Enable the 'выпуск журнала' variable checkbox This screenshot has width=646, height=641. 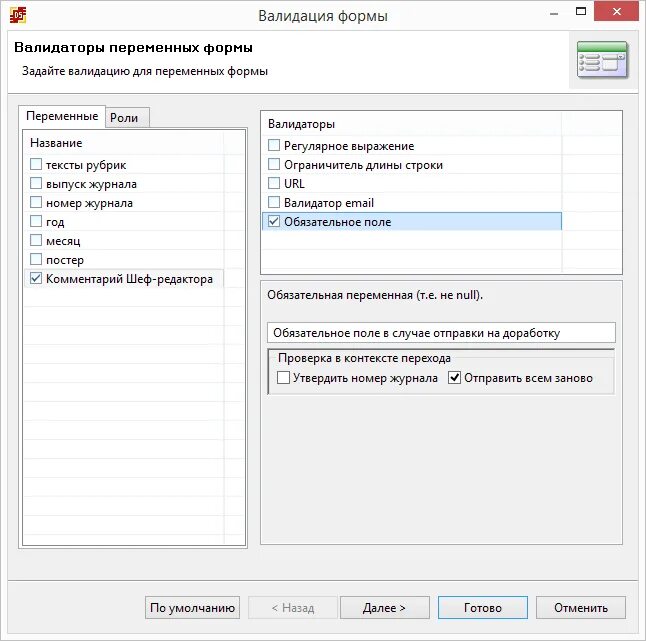tap(36, 183)
